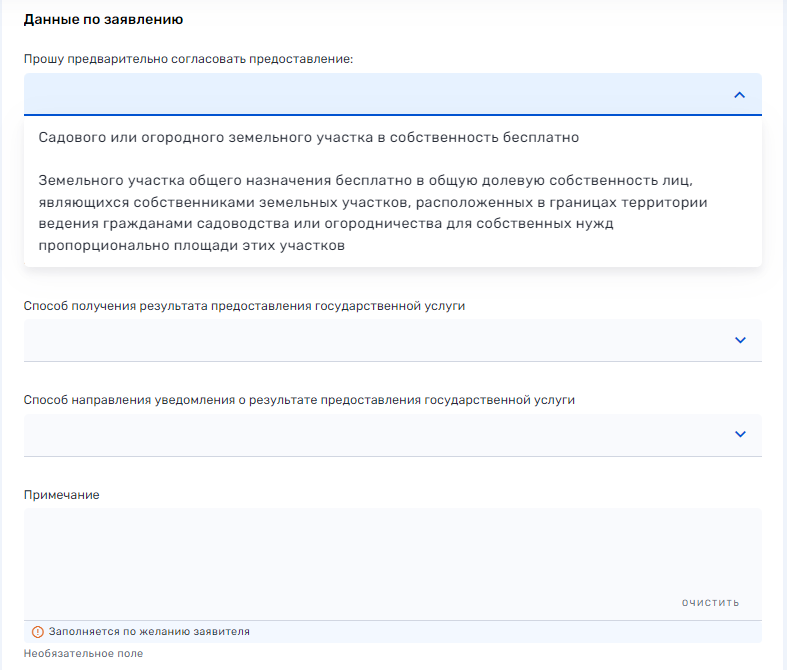Click the hint text 'Заполняется по желанию заявителя'

click(149, 632)
